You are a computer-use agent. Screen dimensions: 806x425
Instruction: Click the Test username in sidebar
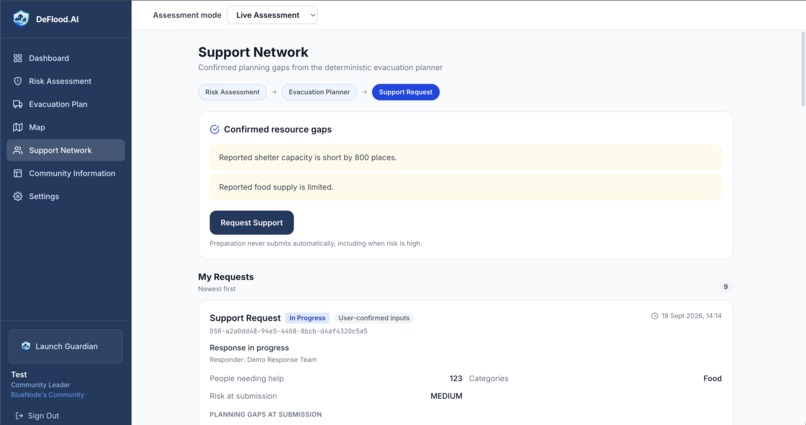click(19, 375)
